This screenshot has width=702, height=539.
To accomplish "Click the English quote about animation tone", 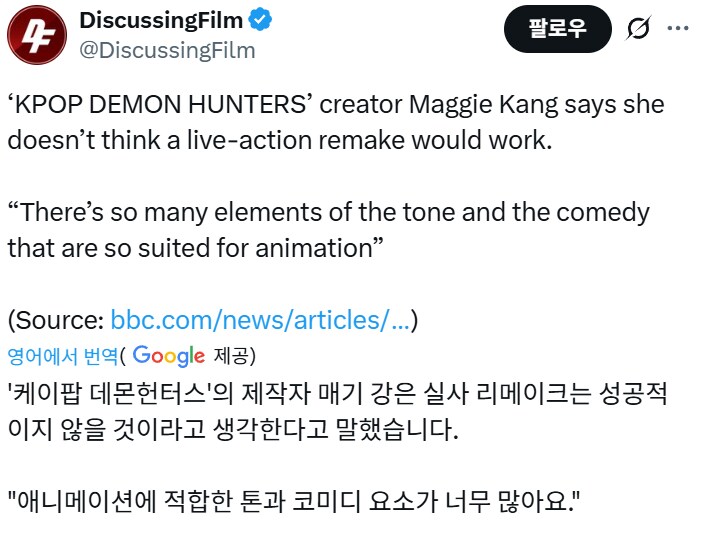I will [x=328, y=229].
